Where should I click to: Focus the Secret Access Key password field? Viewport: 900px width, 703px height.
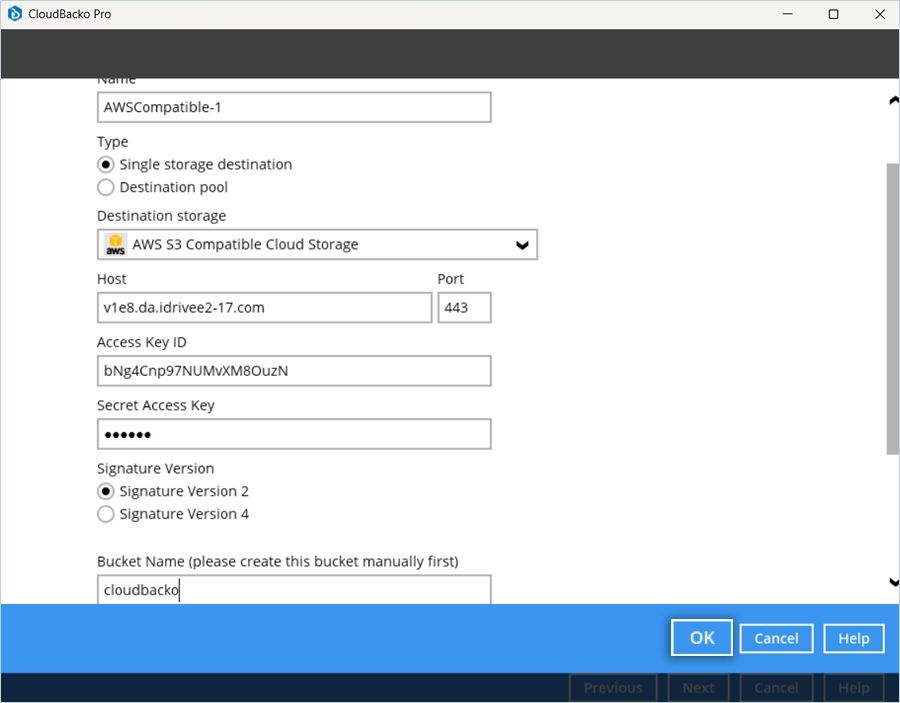pos(294,434)
